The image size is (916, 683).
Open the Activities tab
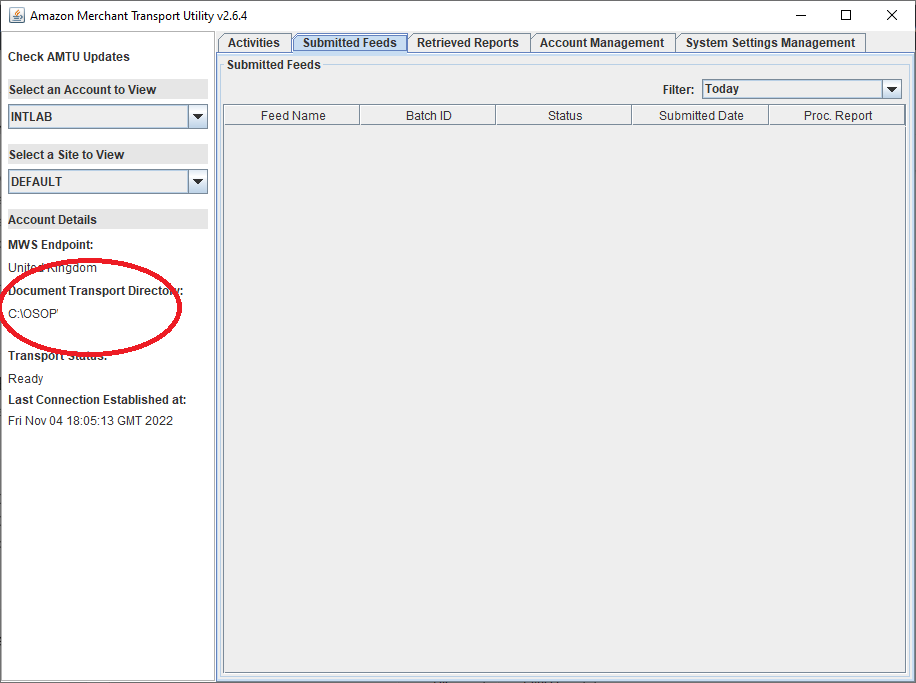254,43
